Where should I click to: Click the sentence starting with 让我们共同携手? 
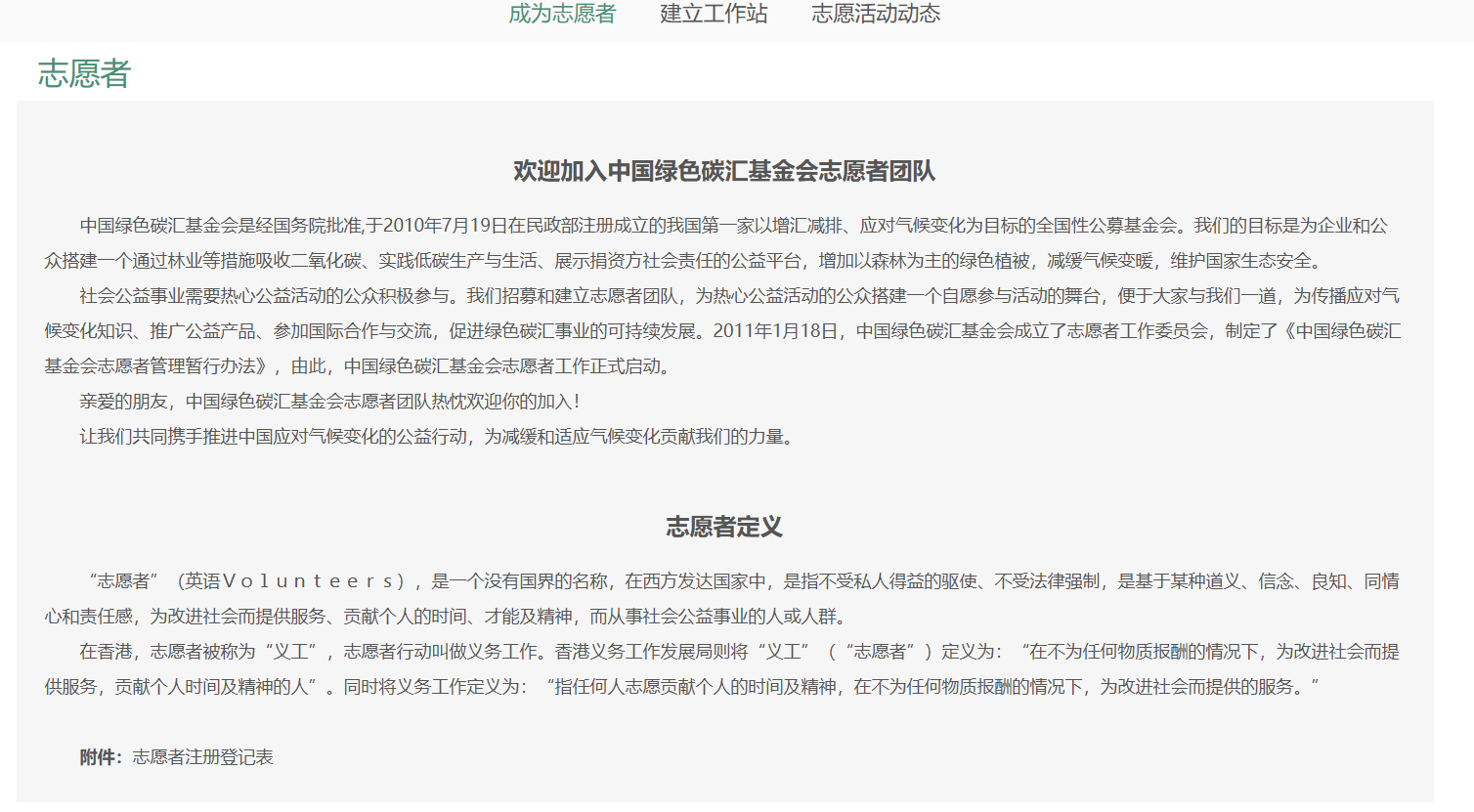pos(438,437)
